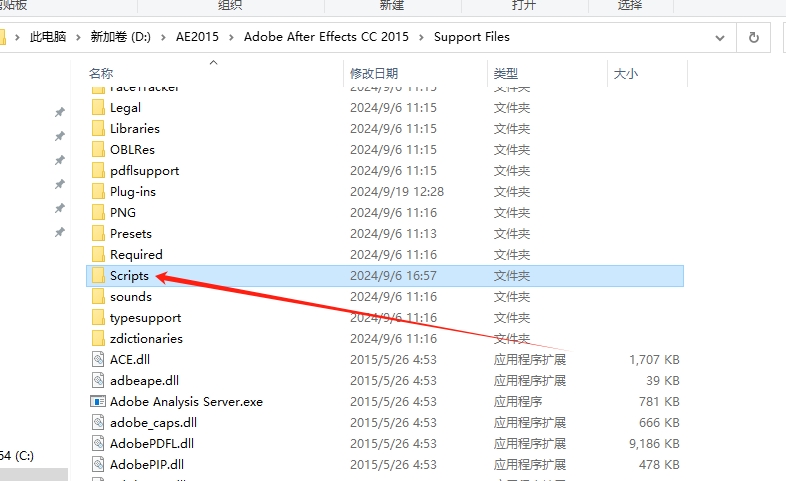Select the sounds folder name
Viewport: 786px width, 481px height.
pos(131,297)
